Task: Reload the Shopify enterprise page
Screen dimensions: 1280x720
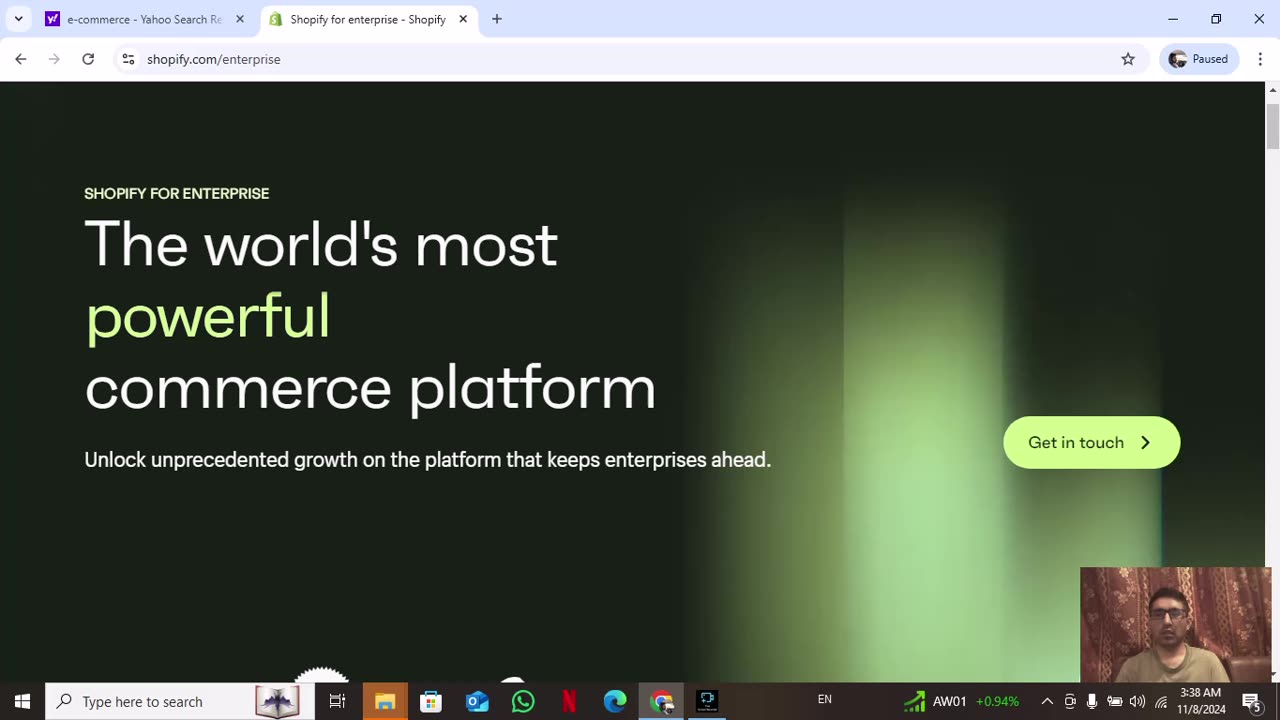Action: point(88,59)
